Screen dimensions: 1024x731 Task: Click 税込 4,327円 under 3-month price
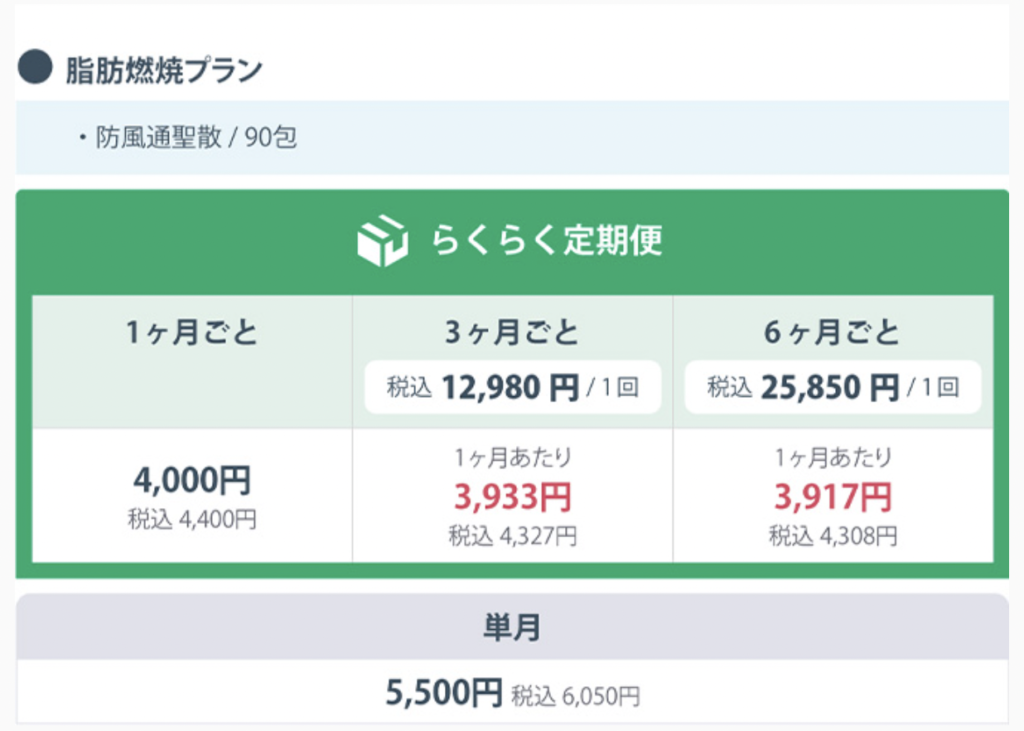click(512, 536)
